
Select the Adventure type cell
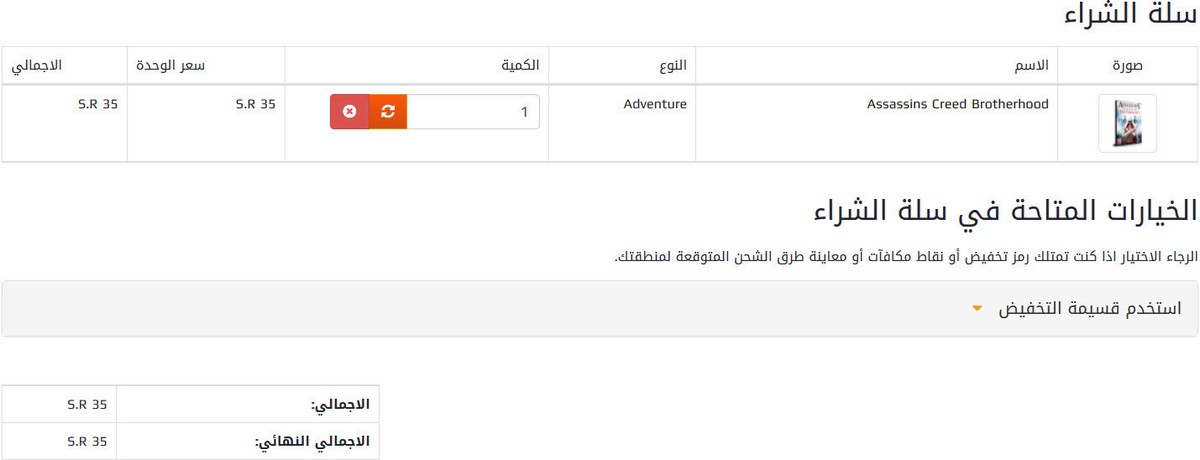click(x=655, y=103)
